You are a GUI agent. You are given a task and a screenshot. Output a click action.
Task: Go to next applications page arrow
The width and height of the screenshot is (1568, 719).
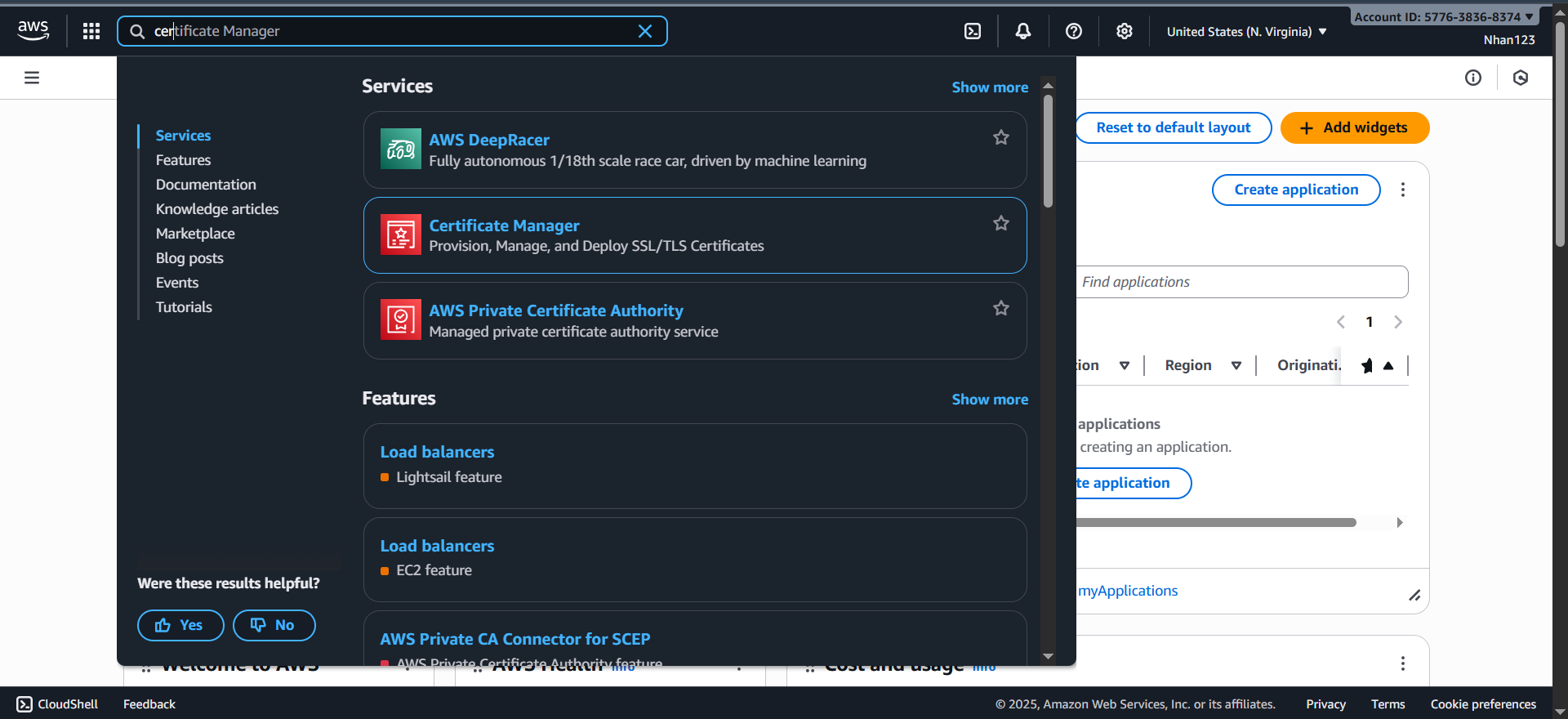[x=1398, y=322]
